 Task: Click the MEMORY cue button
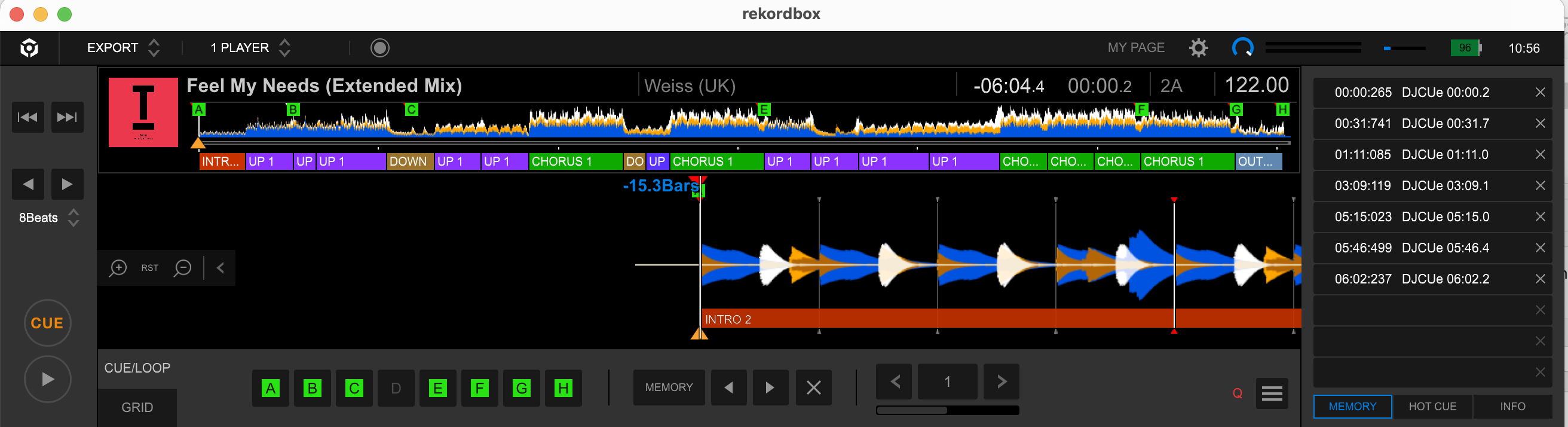tap(669, 388)
